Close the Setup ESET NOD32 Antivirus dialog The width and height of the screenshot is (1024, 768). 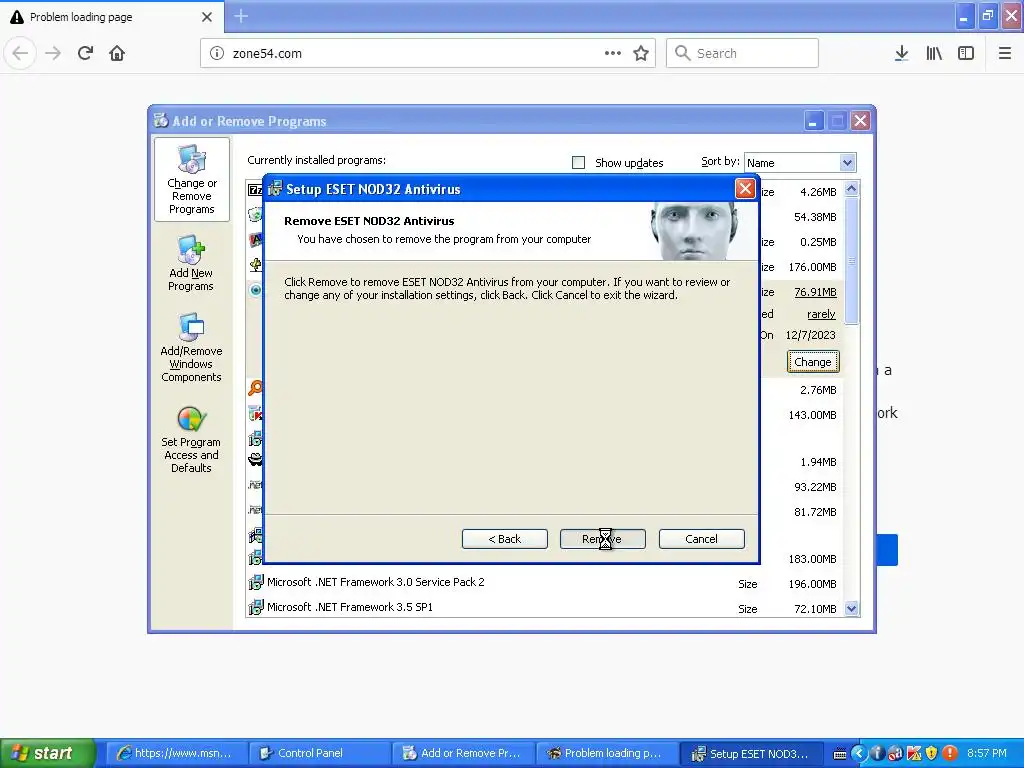pyautogui.click(x=745, y=189)
